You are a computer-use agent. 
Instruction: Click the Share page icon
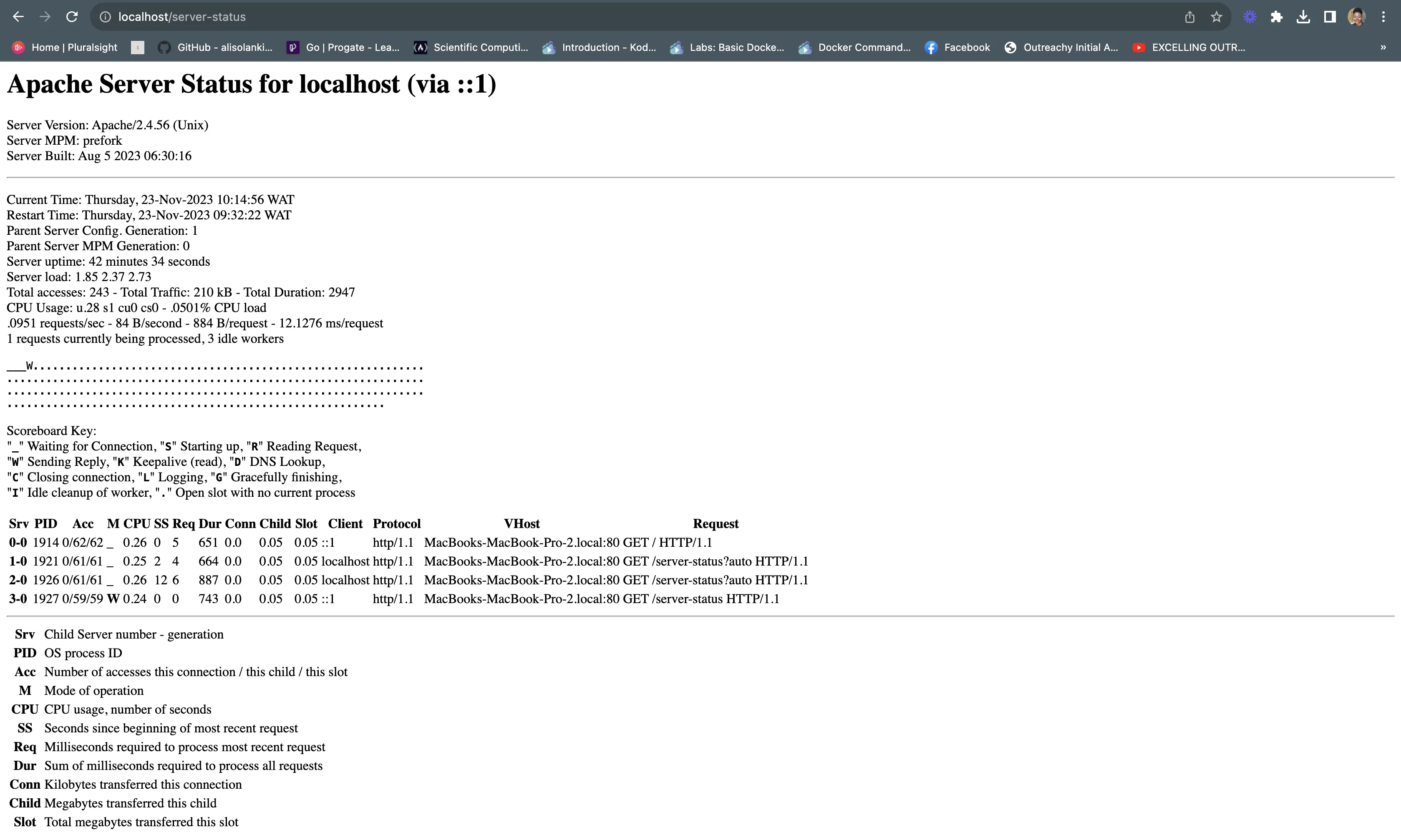pyautogui.click(x=1190, y=17)
